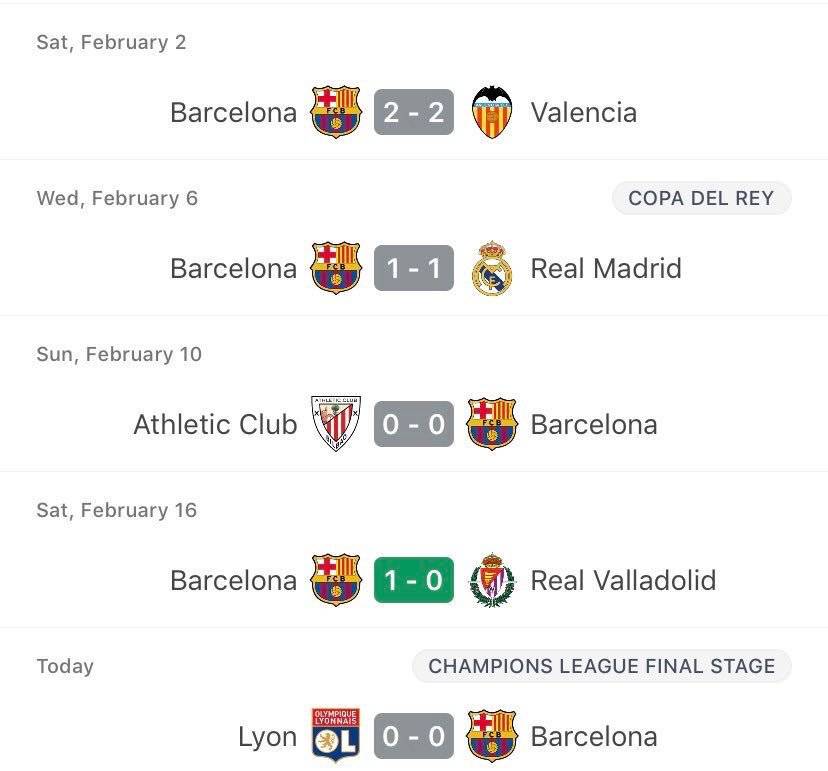Click the Real Valladolid crest icon
The height and width of the screenshot is (771, 828).
click(492, 580)
